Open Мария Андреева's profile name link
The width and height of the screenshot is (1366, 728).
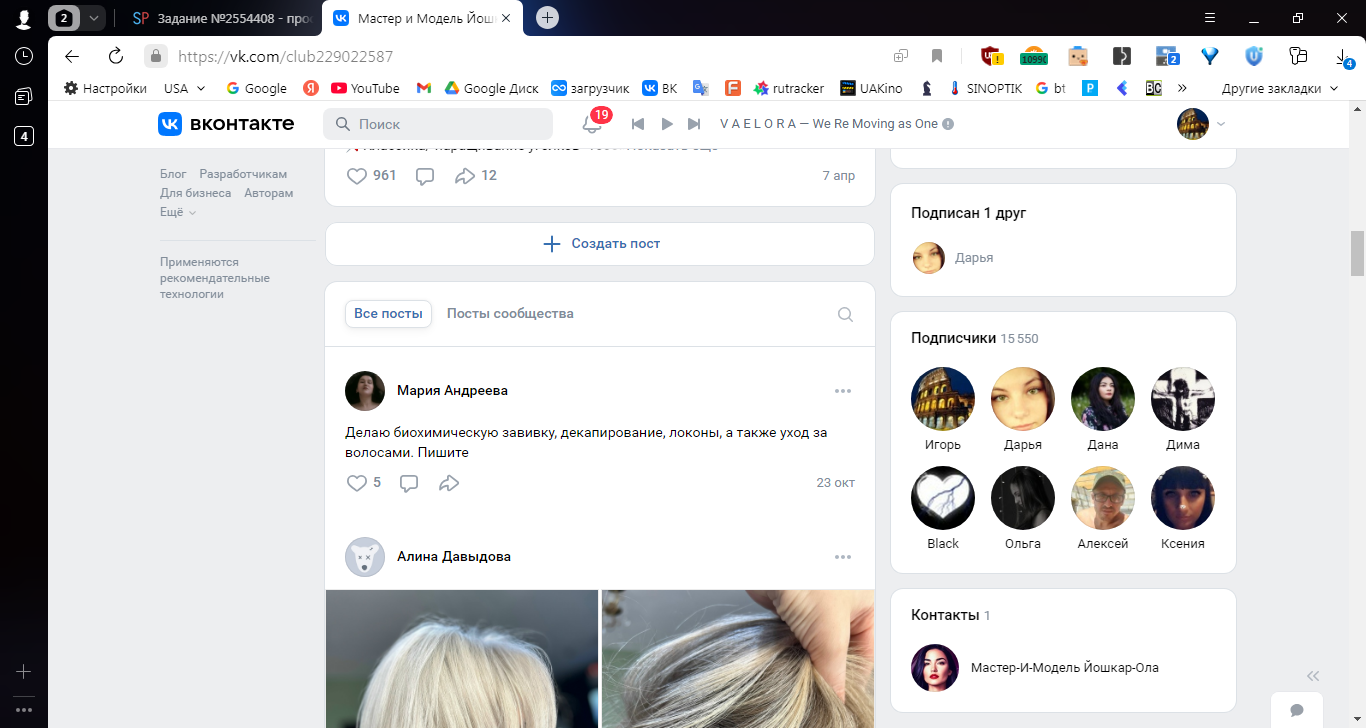pos(452,391)
